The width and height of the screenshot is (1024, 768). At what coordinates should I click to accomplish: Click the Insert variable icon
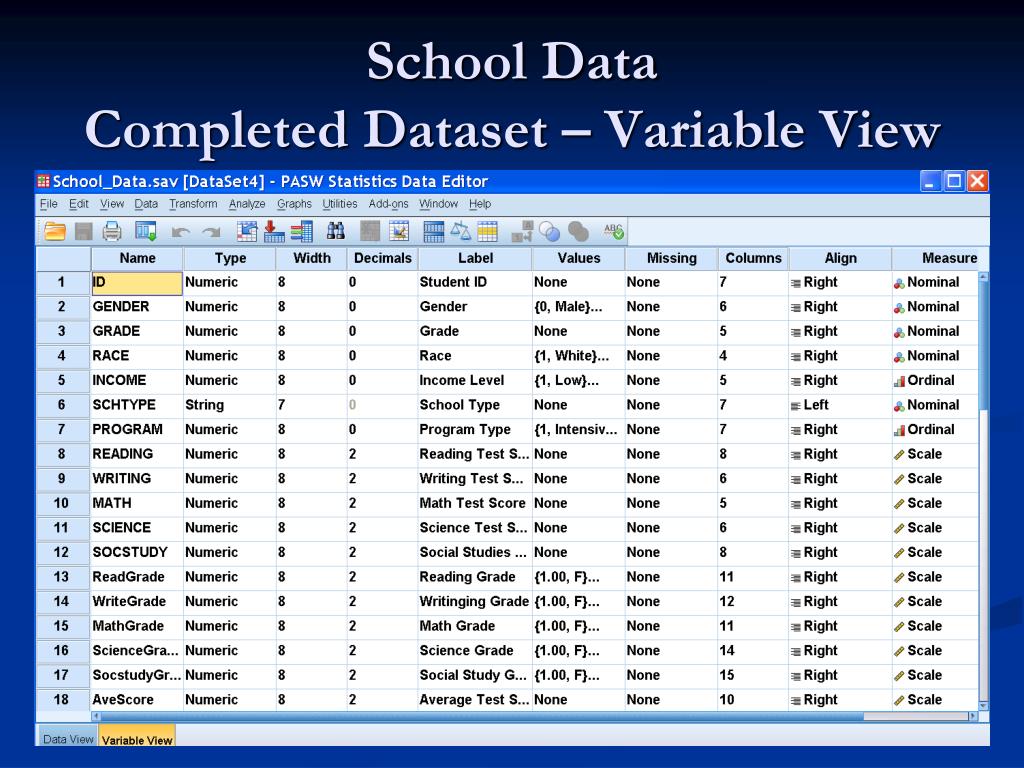coord(399,231)
